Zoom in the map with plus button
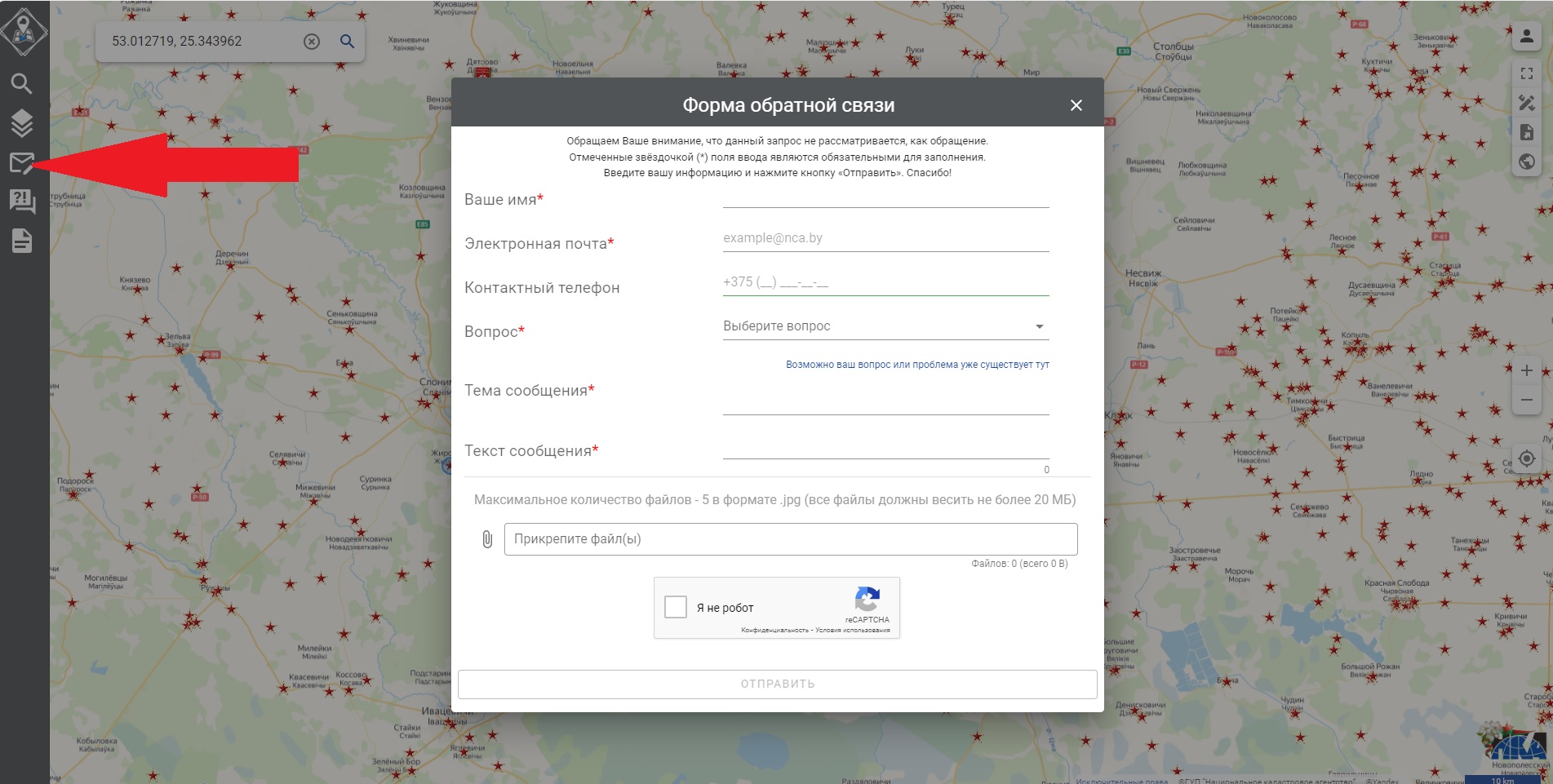 click(1526, 370)
